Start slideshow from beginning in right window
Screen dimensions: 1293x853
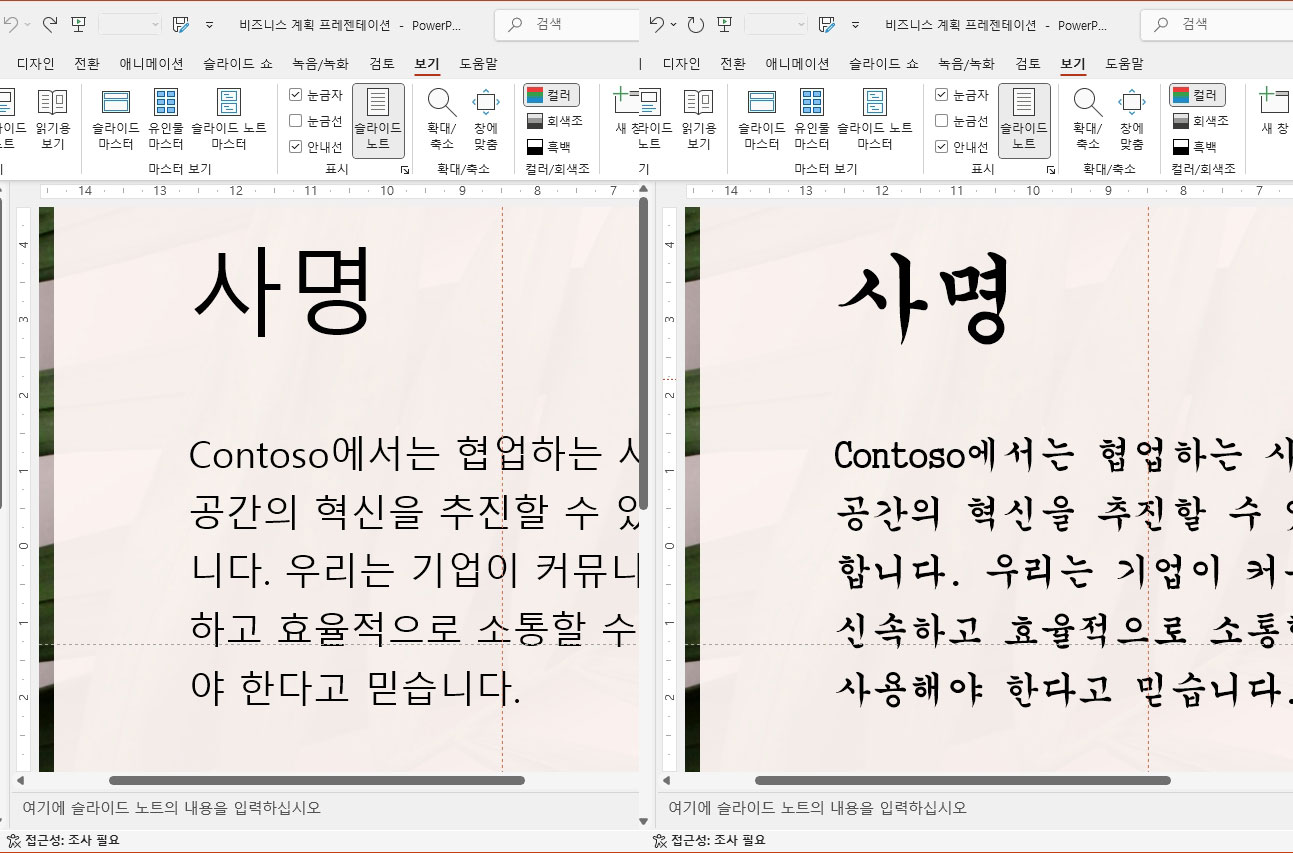pos(725,23)
